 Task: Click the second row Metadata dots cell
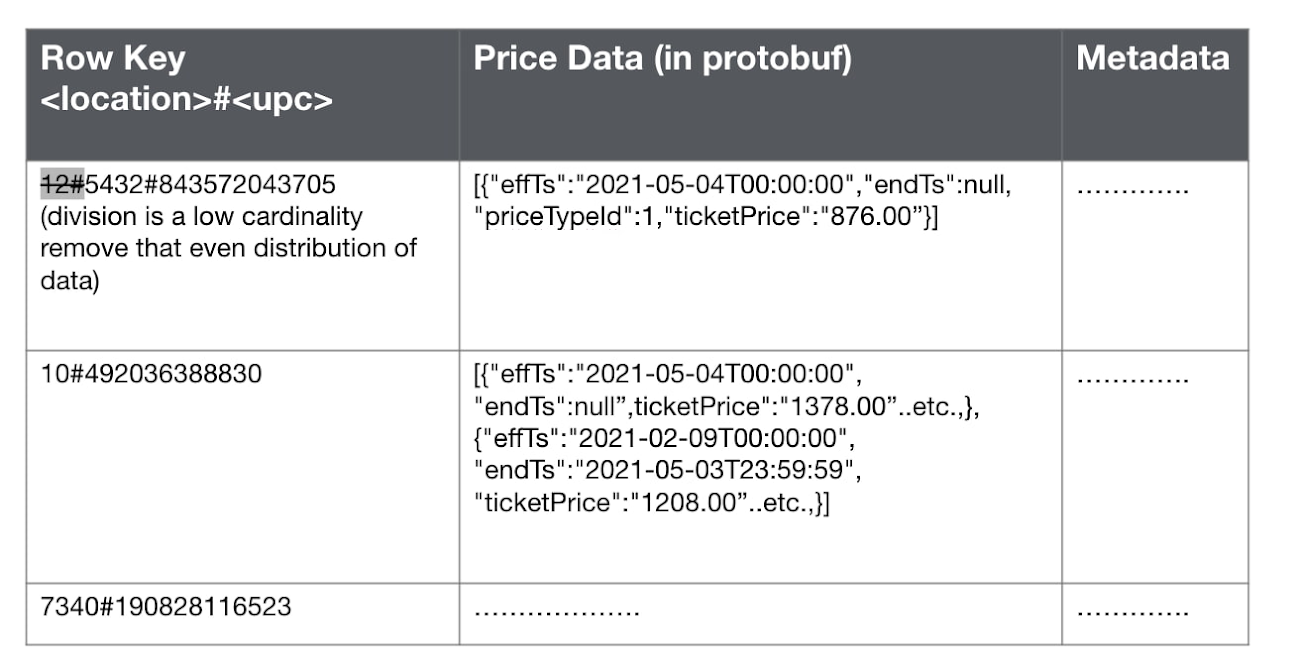(x=1133, y=379)
